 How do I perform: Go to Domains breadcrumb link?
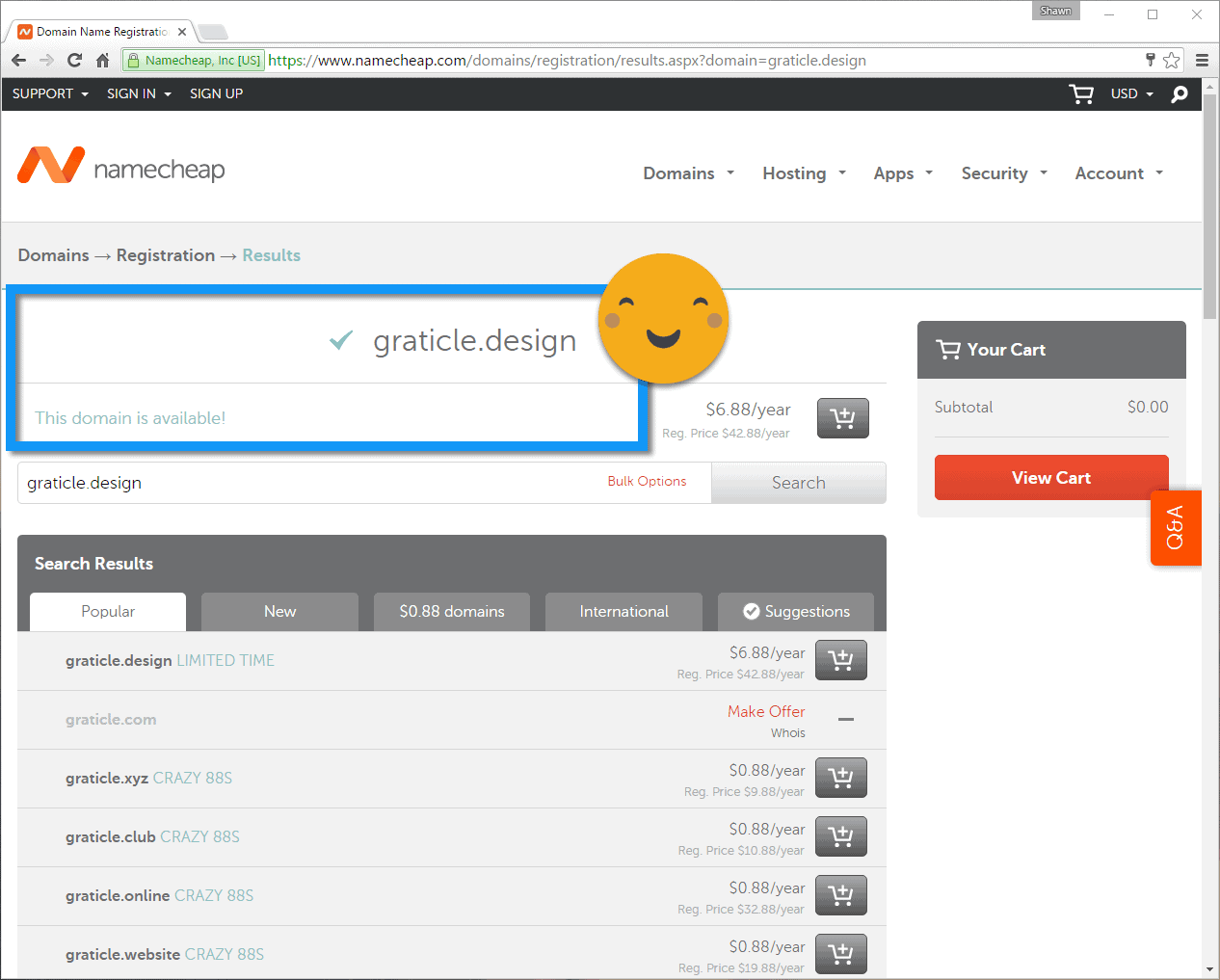[x=53, y=255]
